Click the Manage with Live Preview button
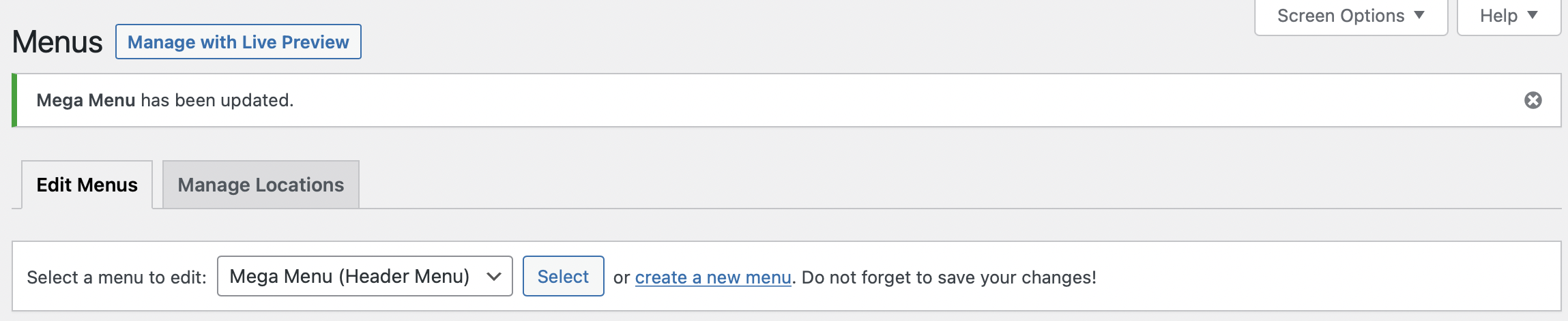The width and height of the screenshot is (1568, 321). [x=238, y=42]
